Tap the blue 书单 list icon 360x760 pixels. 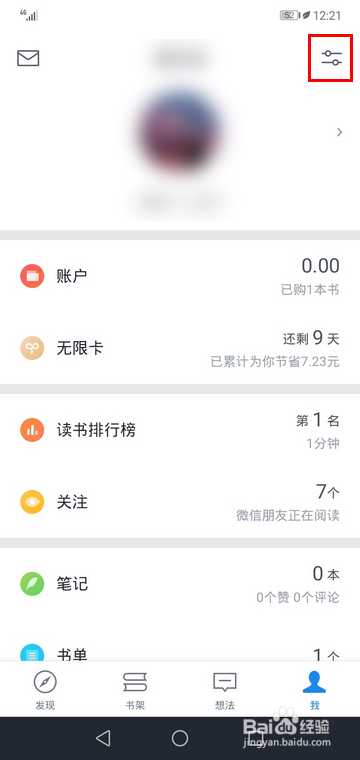32,652
